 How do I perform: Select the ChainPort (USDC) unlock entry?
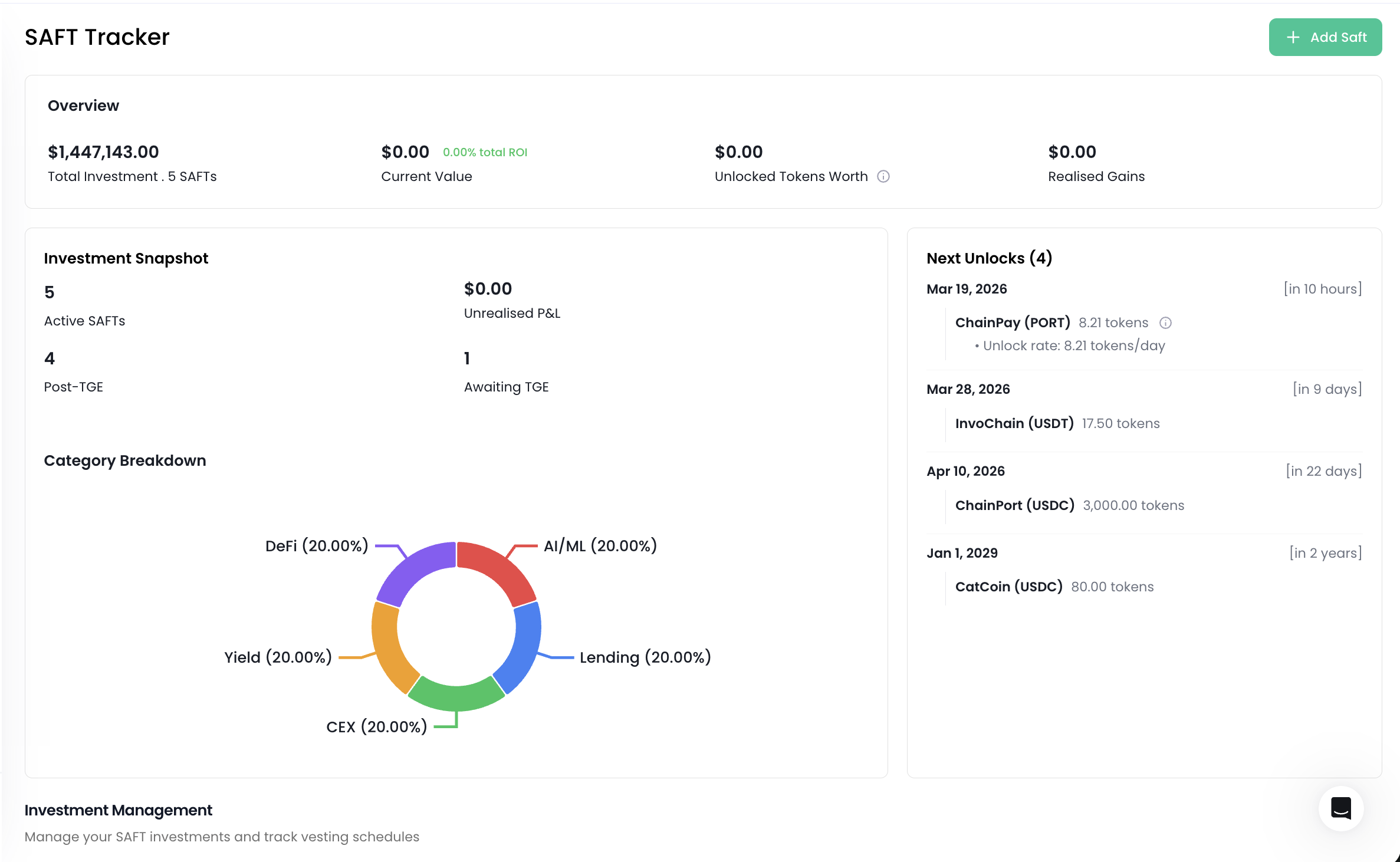[1014, 505]
